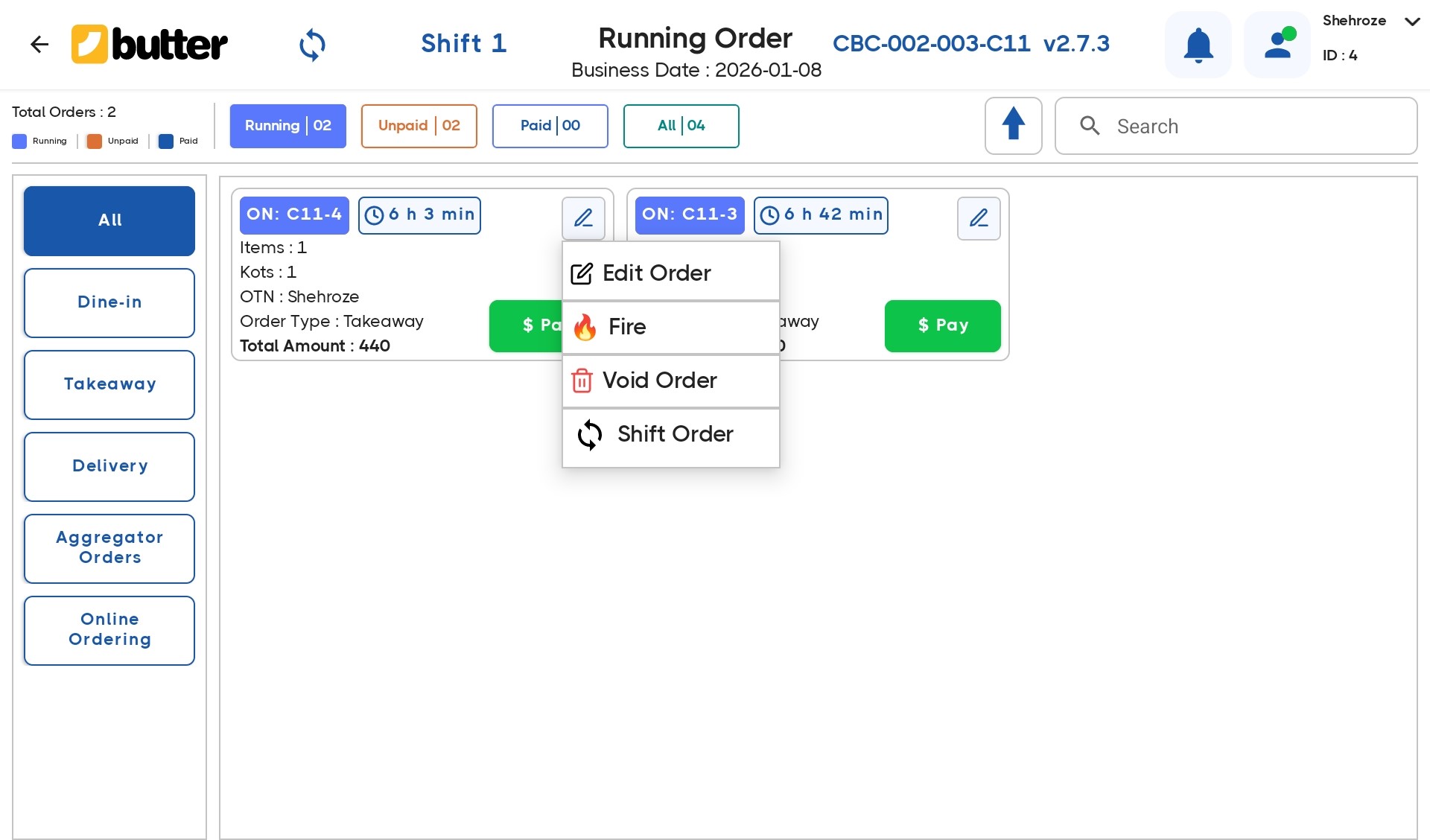This screenshot has width=1430, height=840.
Task: Click the edit pencil icon on order C11-3
Action: tap(979, 218)
